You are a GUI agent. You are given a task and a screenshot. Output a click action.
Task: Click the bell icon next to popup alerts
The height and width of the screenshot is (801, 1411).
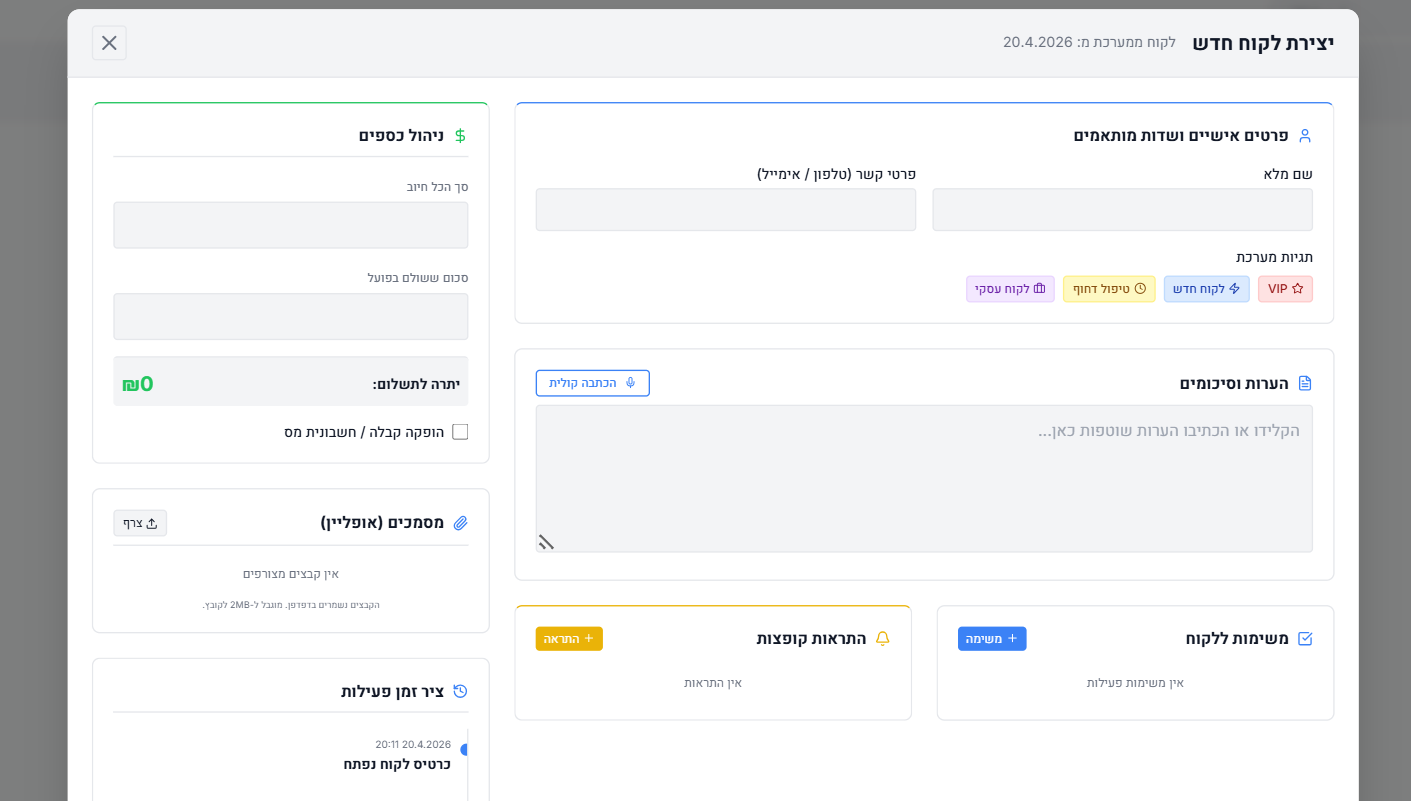click(882, 639)
